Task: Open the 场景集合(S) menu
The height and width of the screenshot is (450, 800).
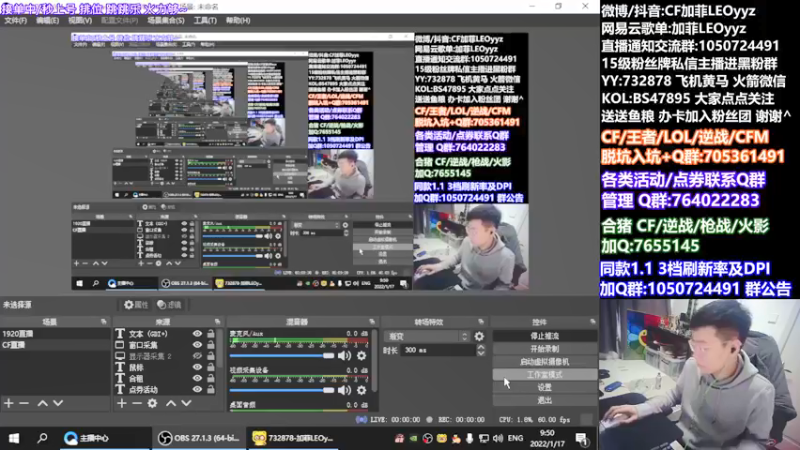Action: pyautogui.click(x=166, y=20)
